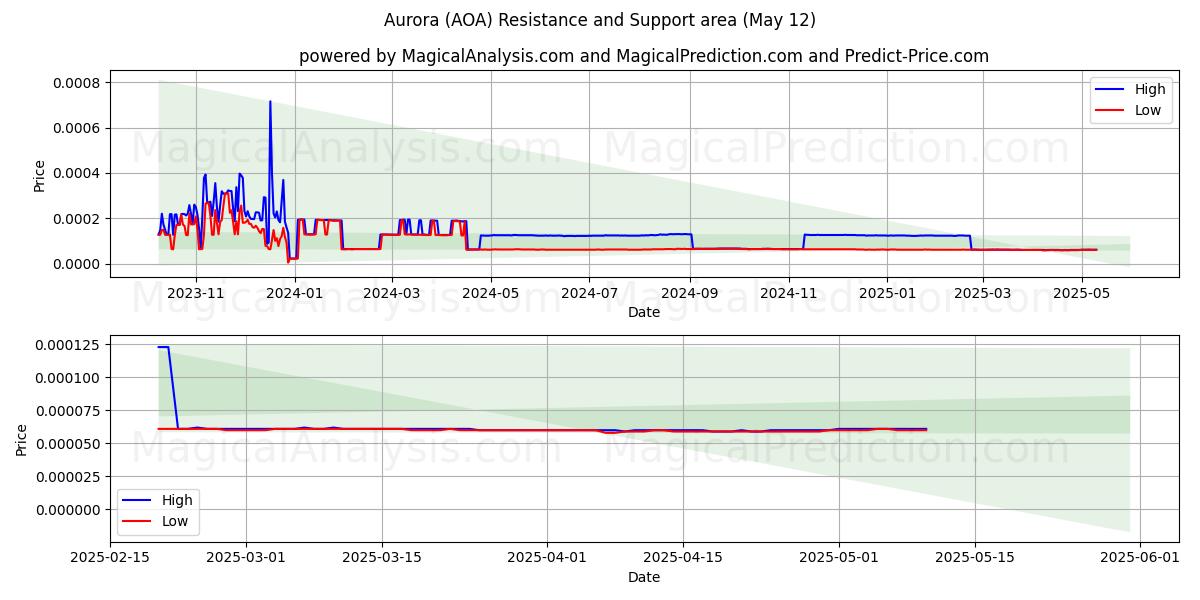
Task: Click the 2024-01 date tick label
Action: 295,293
